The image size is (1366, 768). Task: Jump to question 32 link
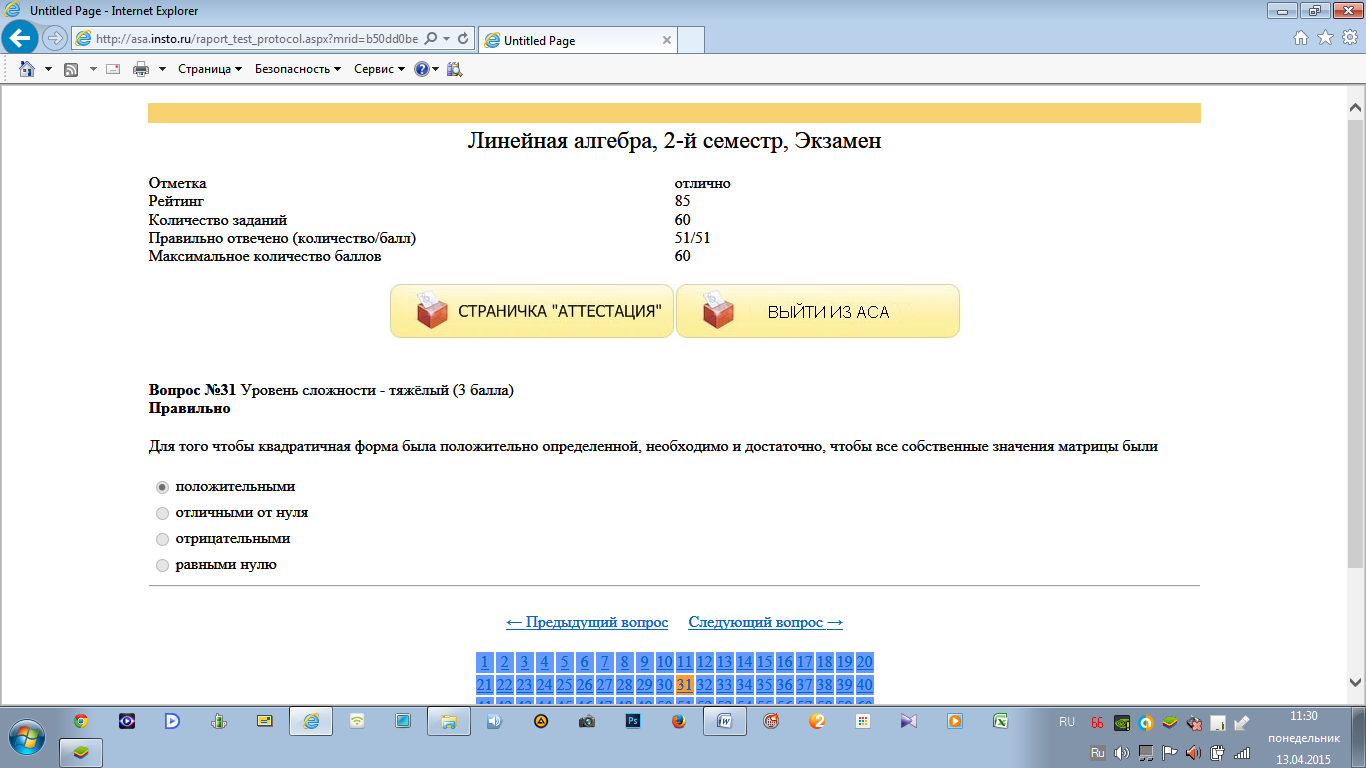click(705, 685)
